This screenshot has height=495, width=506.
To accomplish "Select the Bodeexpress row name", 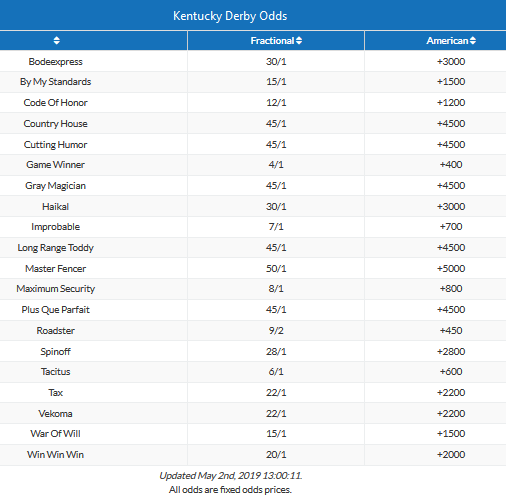I will coord(55,62).
